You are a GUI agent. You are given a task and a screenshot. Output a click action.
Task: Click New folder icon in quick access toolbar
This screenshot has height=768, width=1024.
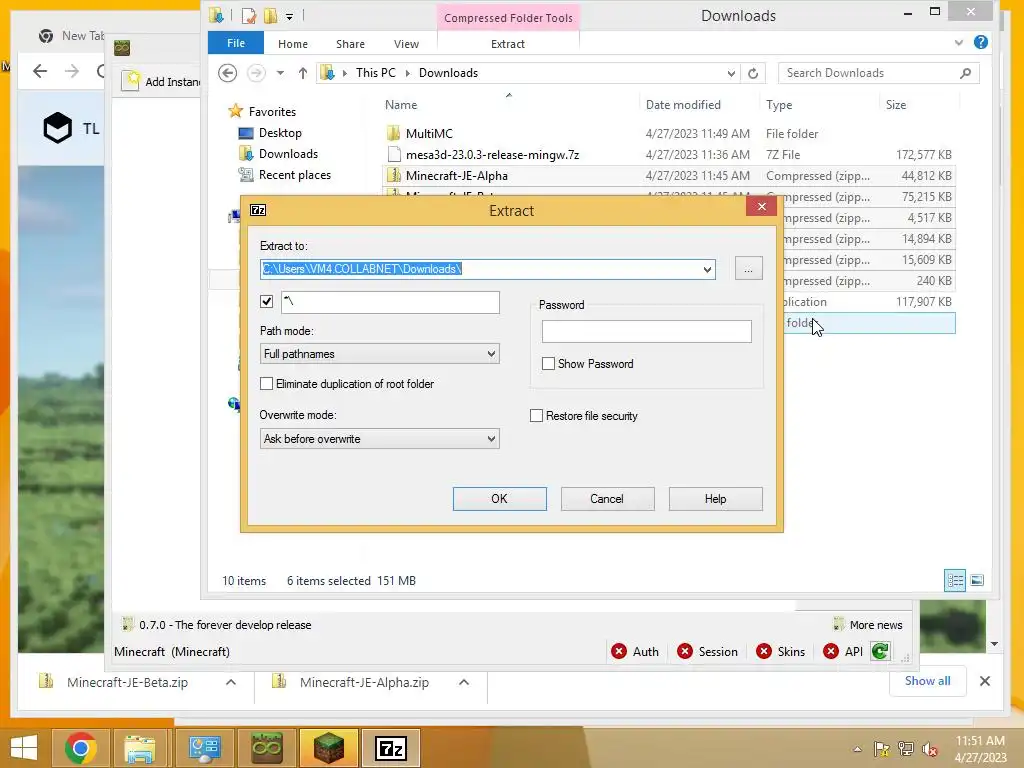point(270,16)
